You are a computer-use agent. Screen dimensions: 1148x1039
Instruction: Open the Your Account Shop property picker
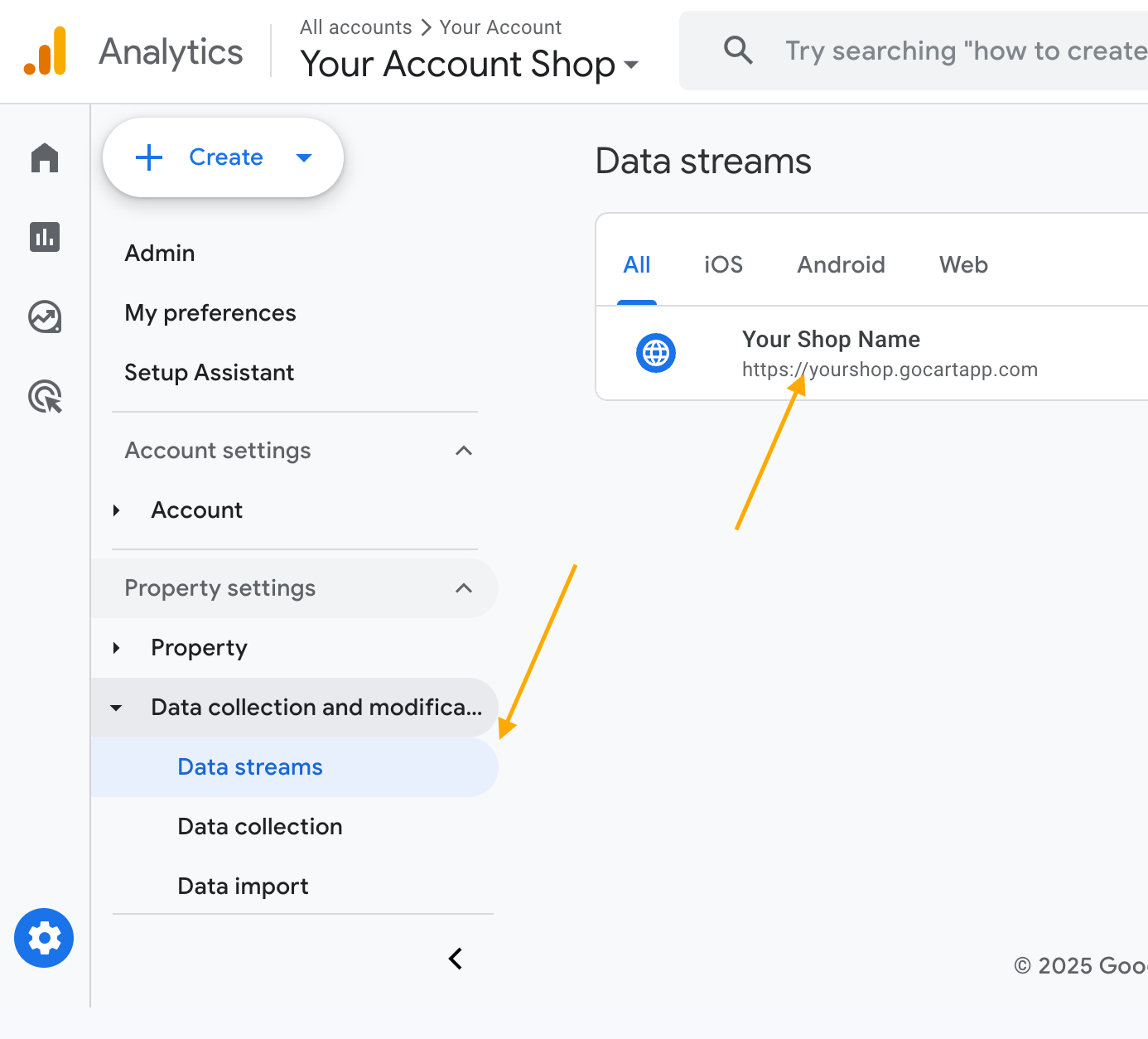(470, 64)
